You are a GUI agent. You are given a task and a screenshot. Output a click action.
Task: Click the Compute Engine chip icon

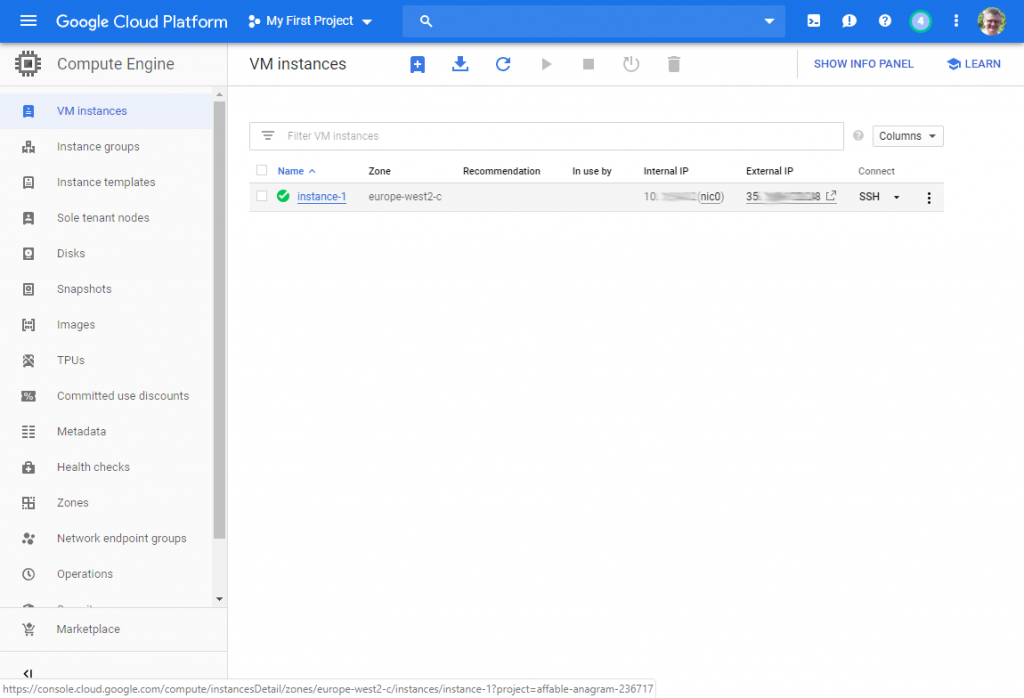(x=27, y=64)
